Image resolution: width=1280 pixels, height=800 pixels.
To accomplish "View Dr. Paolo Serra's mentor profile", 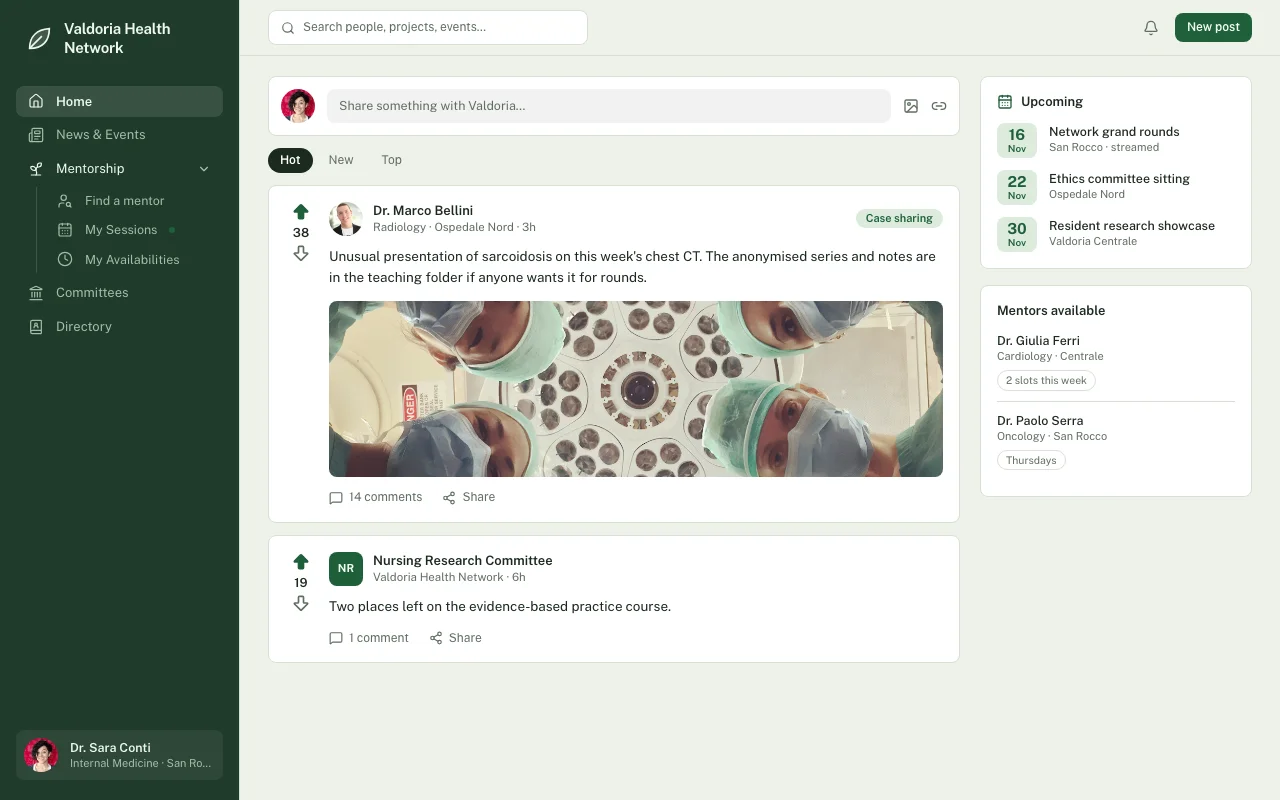I will tap(1040, 421).
